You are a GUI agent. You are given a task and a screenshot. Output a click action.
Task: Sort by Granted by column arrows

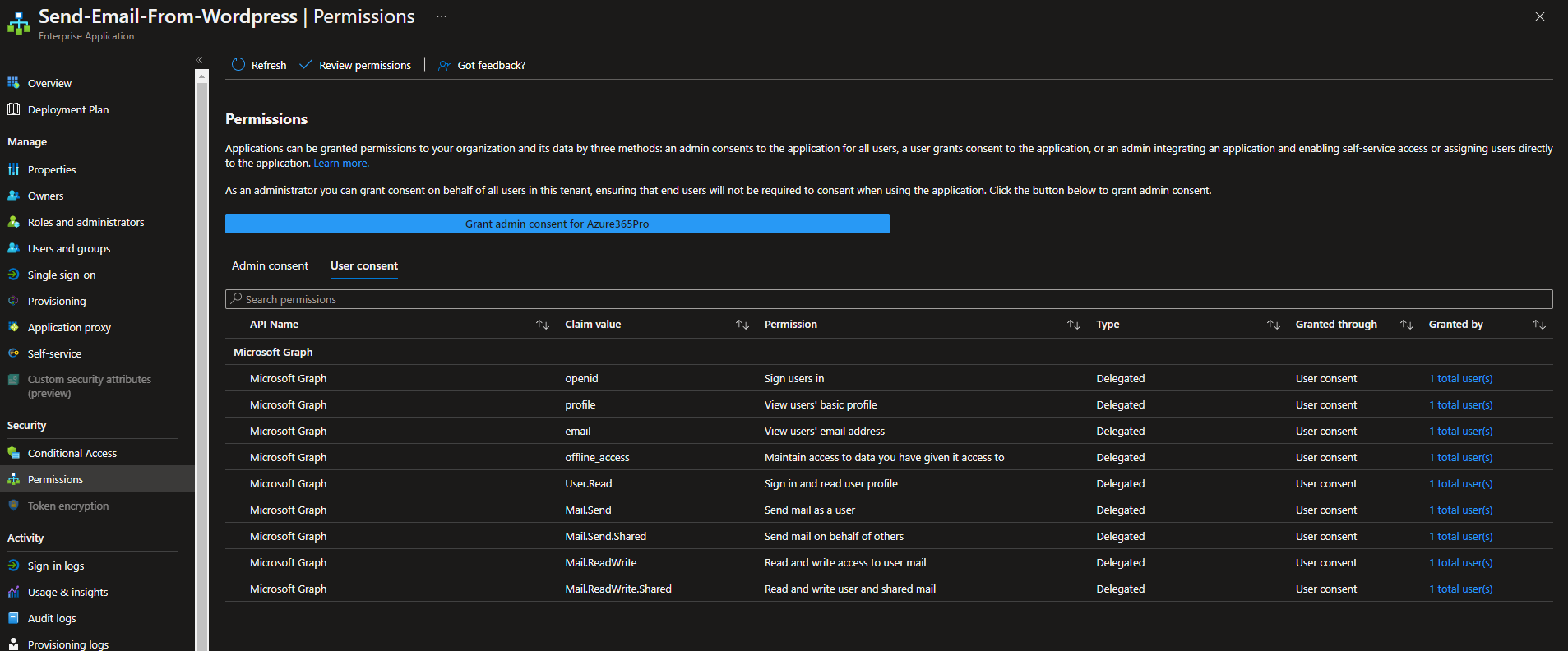click(x=1539, y=325)
